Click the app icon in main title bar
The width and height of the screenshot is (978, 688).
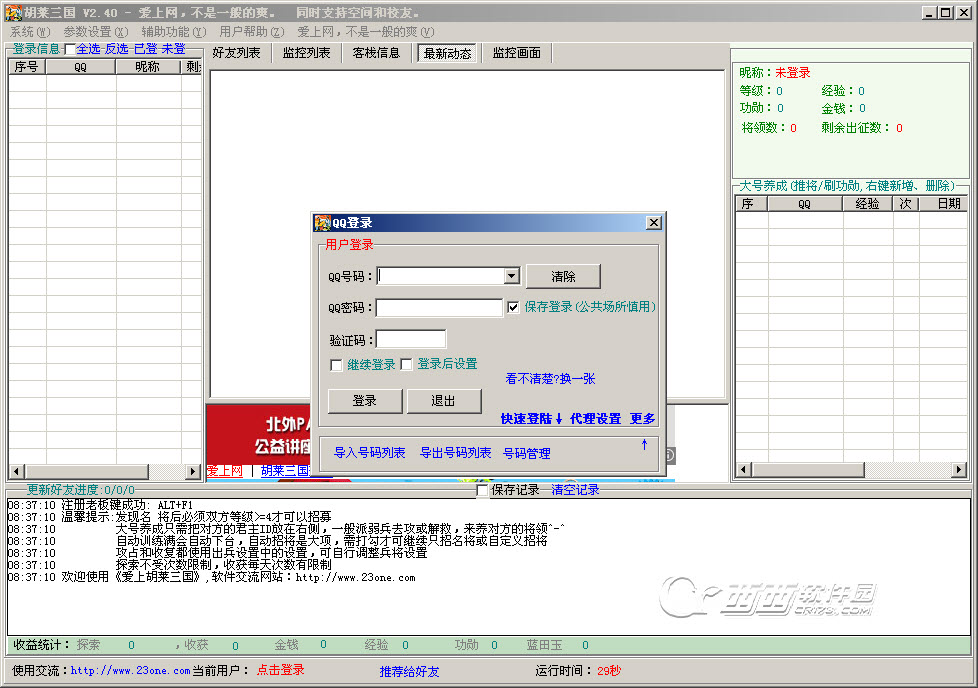click(x=14, y=12)
